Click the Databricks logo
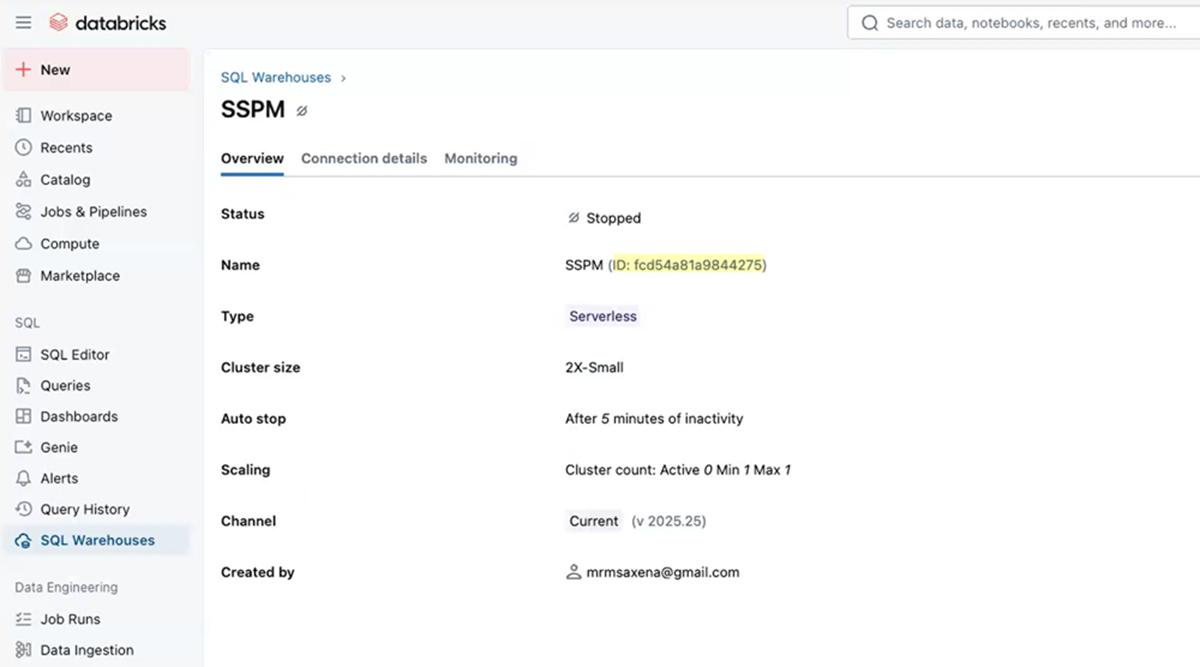Screen dimensions: 1200x667 click(107, 22)
